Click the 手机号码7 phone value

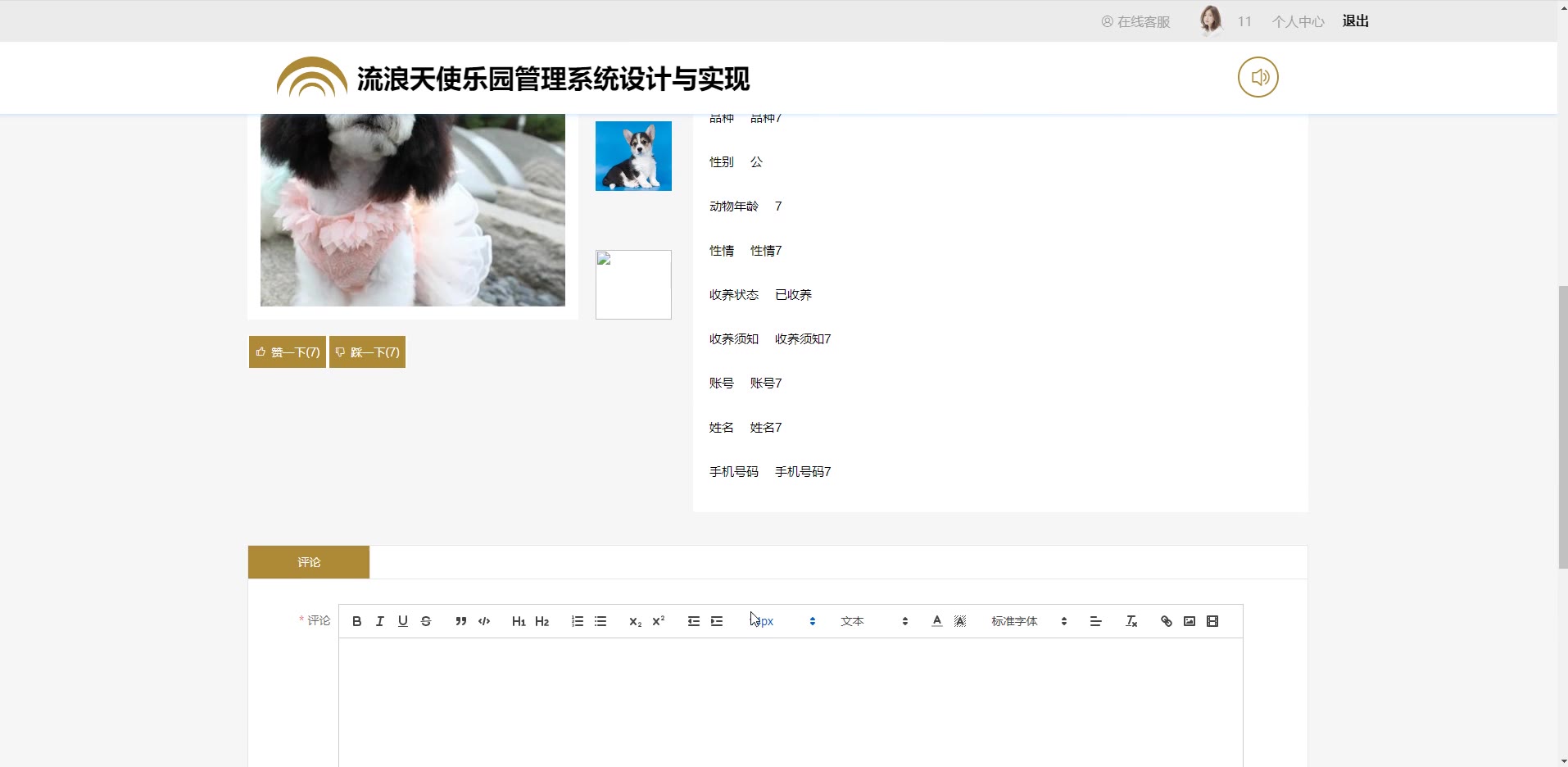tap(803, 472)
